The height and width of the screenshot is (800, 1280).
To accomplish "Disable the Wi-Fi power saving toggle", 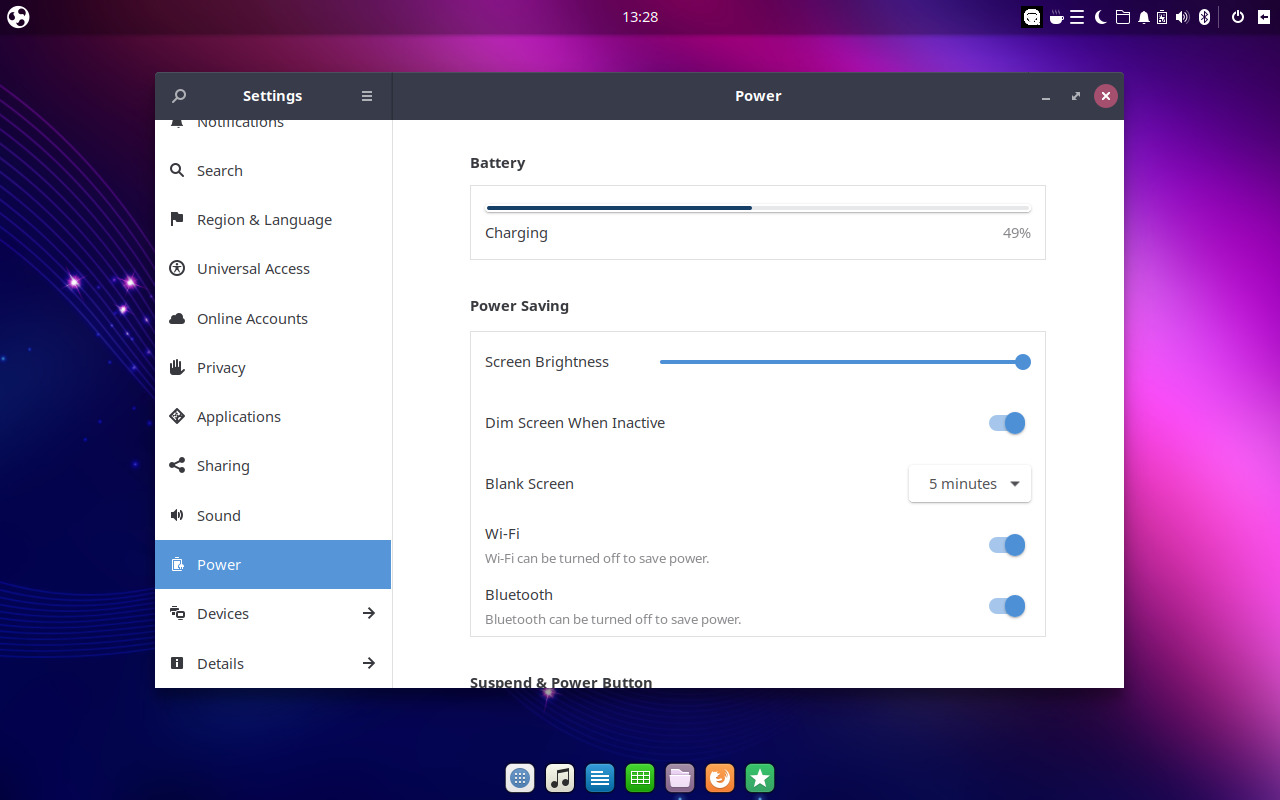I will pyautogui.click(x=1006, y=544).
